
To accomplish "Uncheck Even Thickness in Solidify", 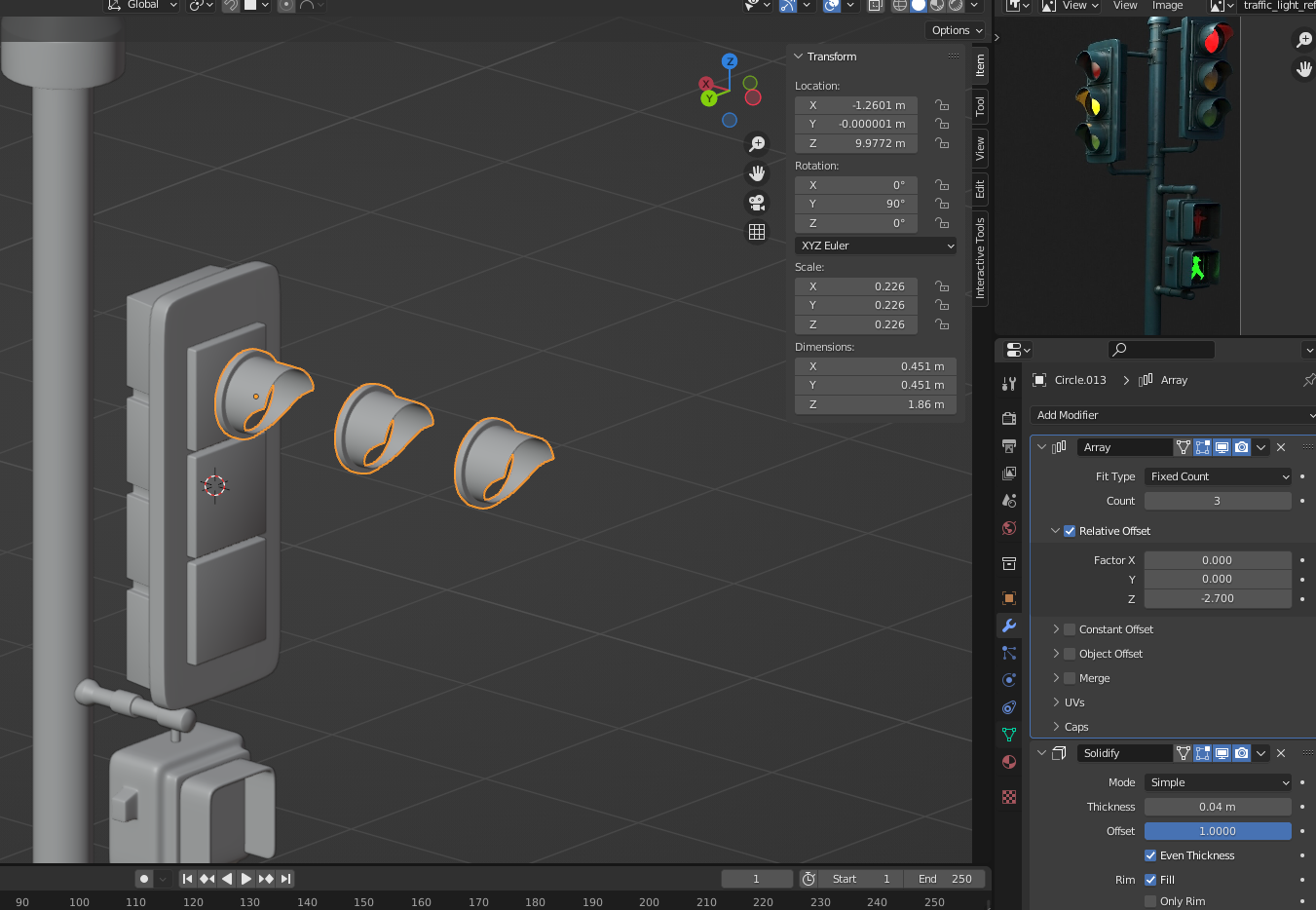I will 1150,855.
